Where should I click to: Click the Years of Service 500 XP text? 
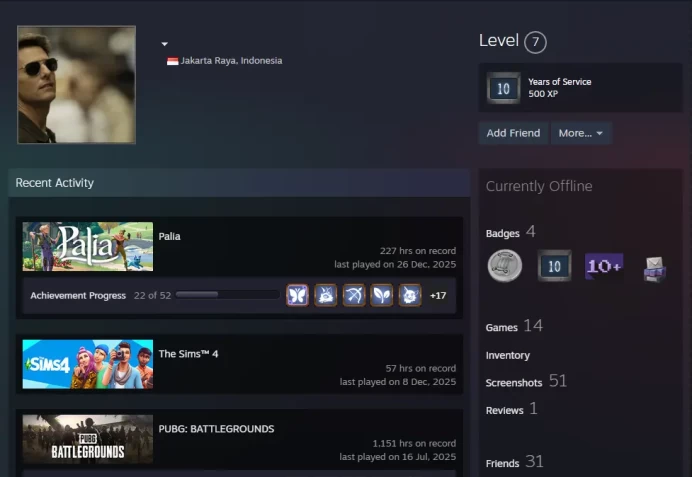560,88
